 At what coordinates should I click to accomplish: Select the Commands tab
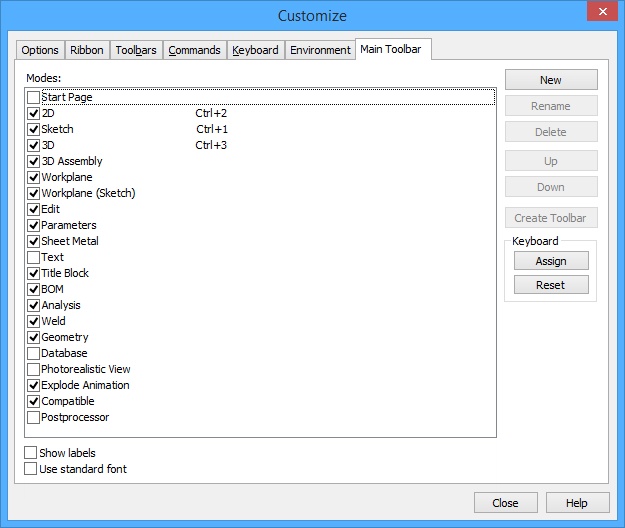(193, 50)
